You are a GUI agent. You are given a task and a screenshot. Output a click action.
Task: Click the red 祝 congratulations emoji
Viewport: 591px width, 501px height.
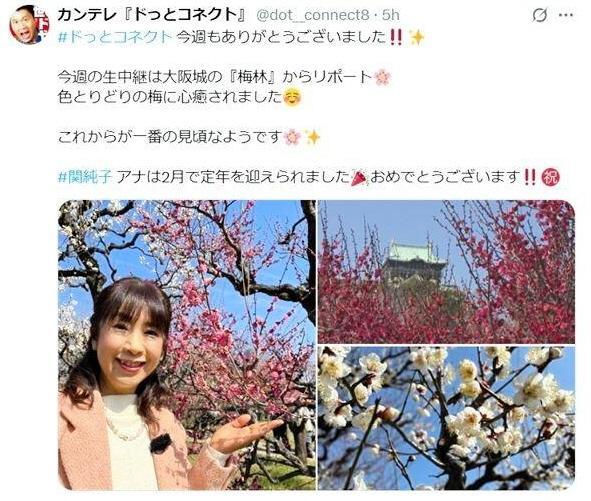click(x=551, y=176)
